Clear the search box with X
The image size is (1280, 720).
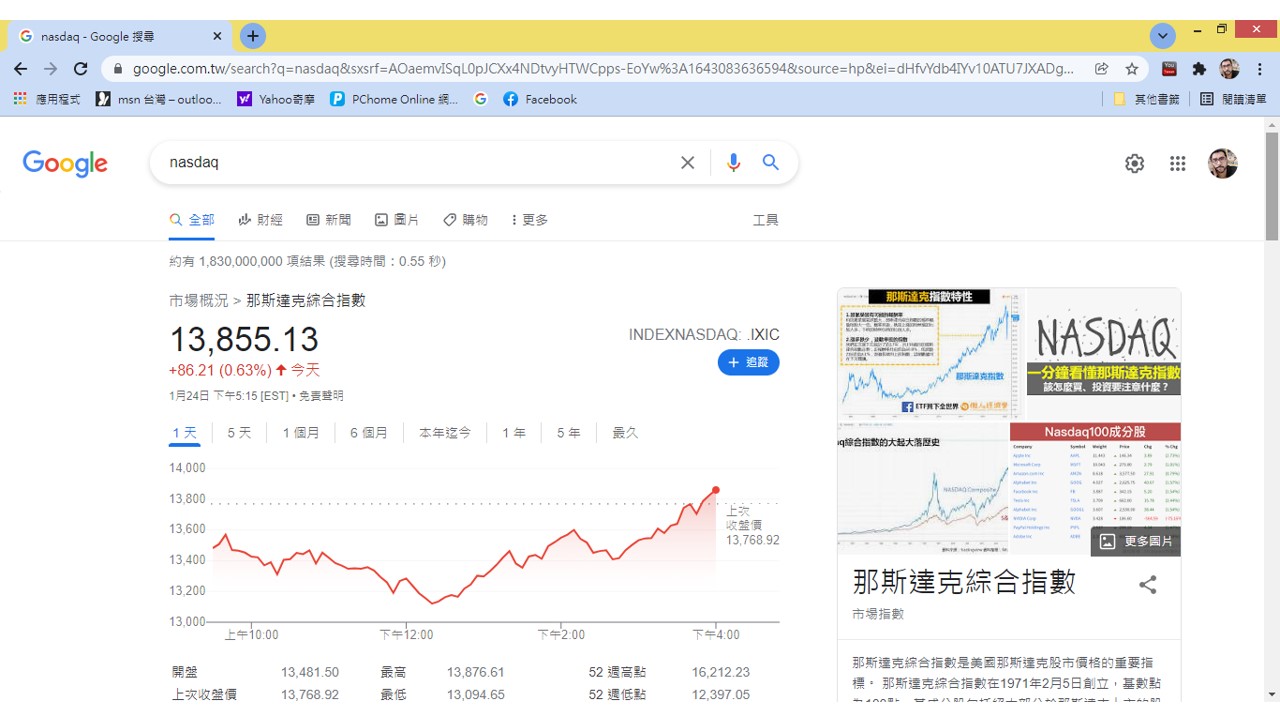point(687,162)
